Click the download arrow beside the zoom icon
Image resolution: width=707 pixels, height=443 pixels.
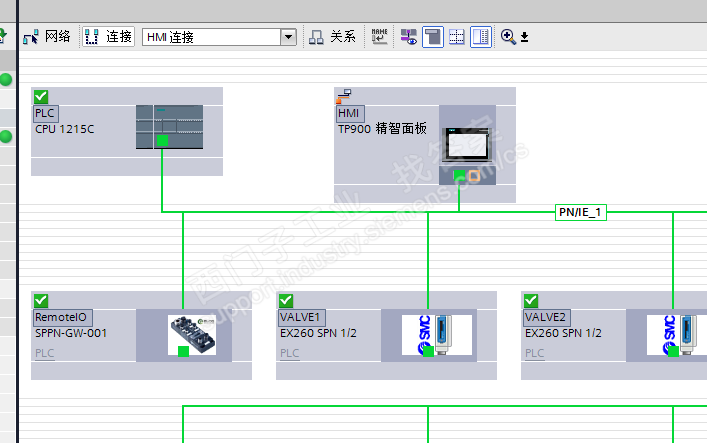coord(524,37)
